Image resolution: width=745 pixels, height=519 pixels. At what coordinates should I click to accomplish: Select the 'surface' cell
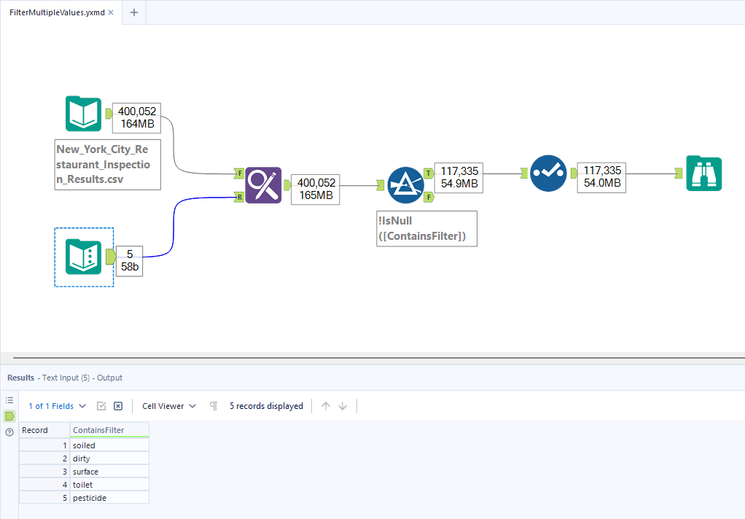[x=109, y=471]
